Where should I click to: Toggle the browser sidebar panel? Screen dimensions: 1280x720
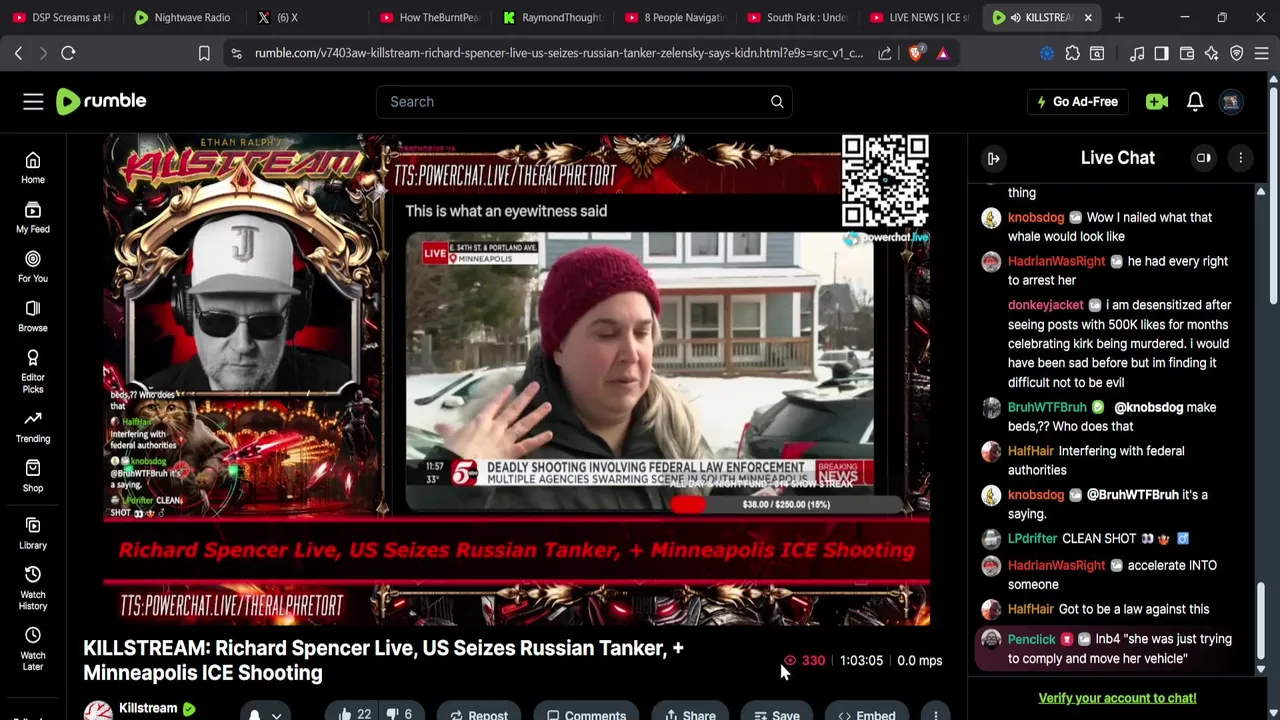pos(1161,53)
